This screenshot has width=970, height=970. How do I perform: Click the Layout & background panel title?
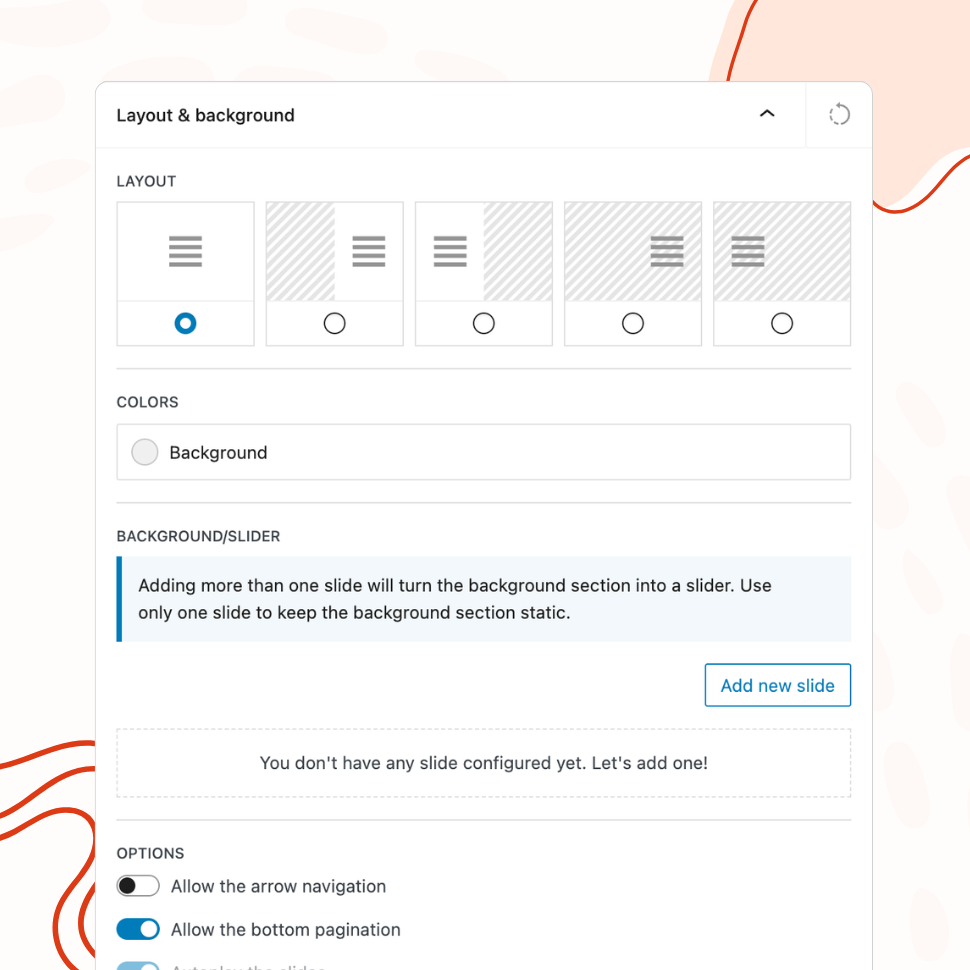click(205, 115)
